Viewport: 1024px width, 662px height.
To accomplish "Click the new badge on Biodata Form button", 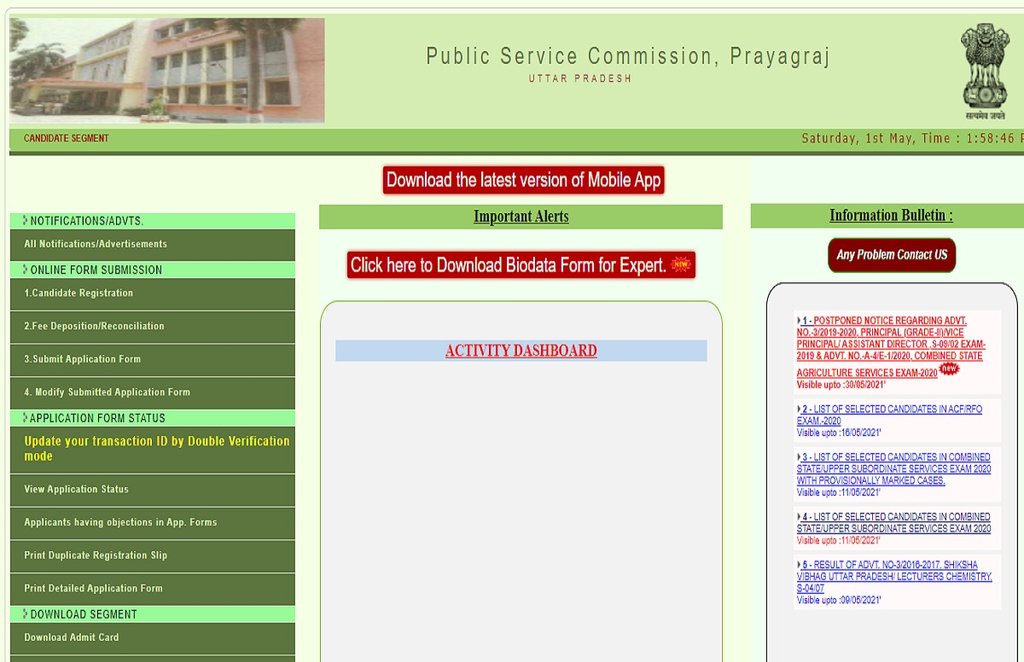I will pyautogui.click(x=681, y=264).
